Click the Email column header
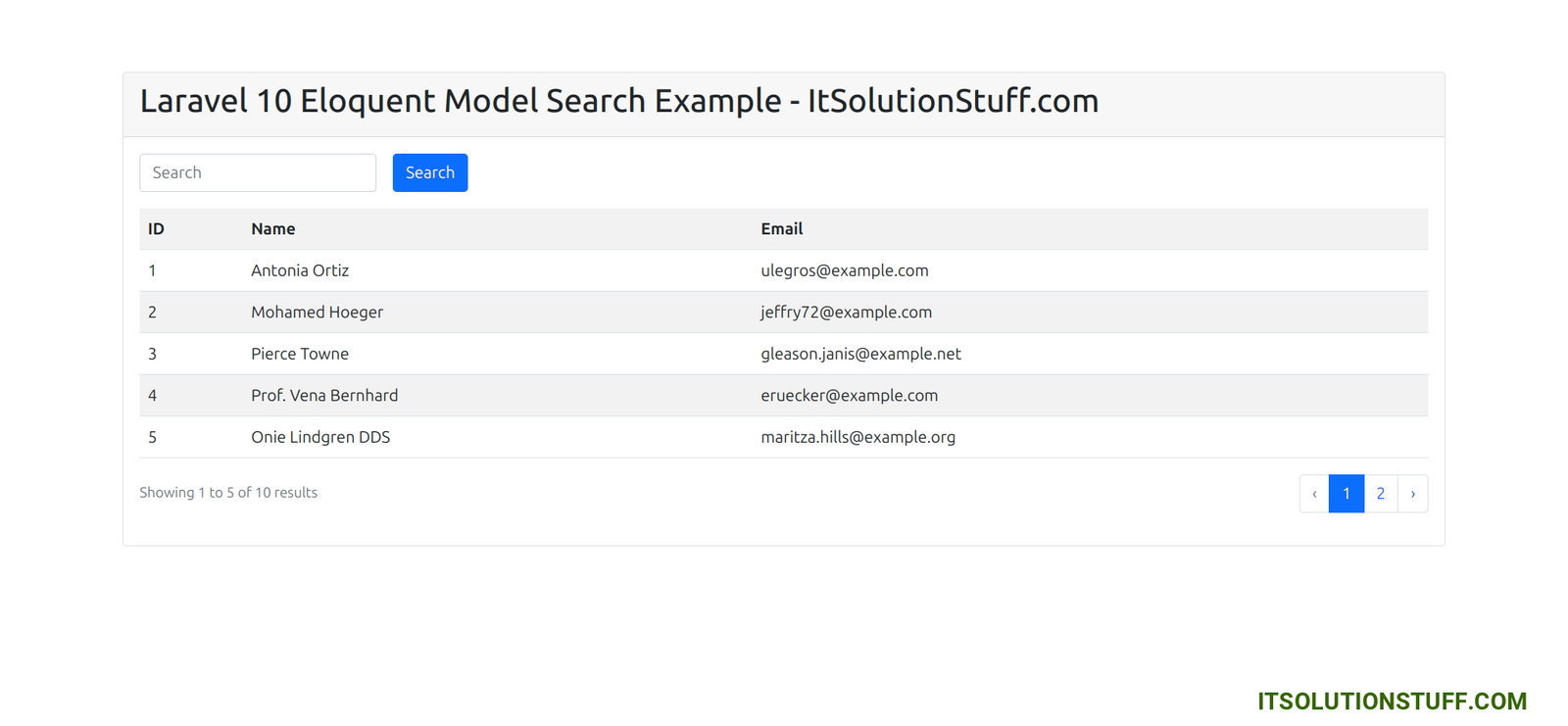The width and height of the screenshot is (1568, 726). (x=781, y=229)
